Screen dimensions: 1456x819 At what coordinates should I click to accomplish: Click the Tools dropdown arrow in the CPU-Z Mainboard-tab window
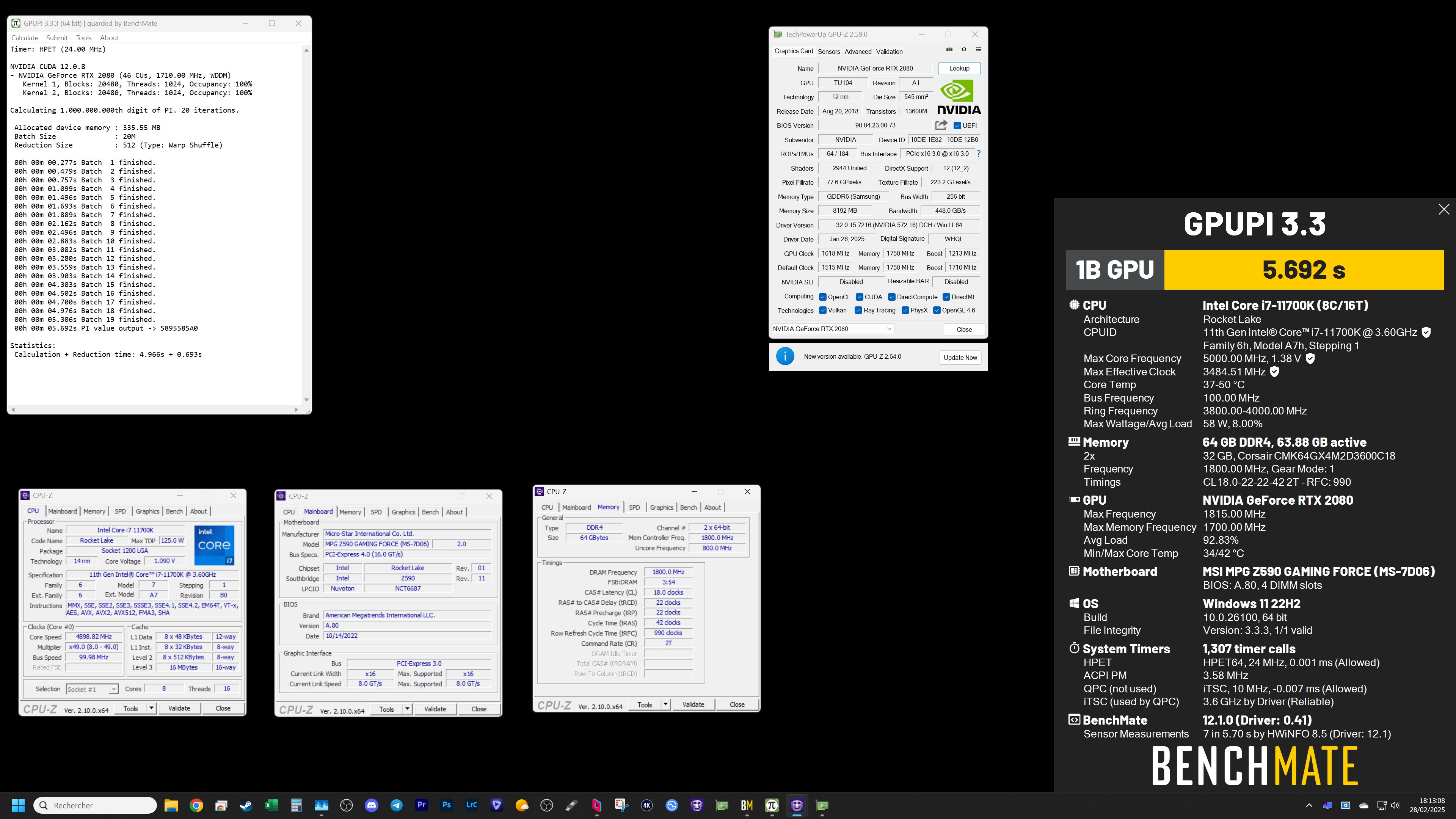(407, 709)
